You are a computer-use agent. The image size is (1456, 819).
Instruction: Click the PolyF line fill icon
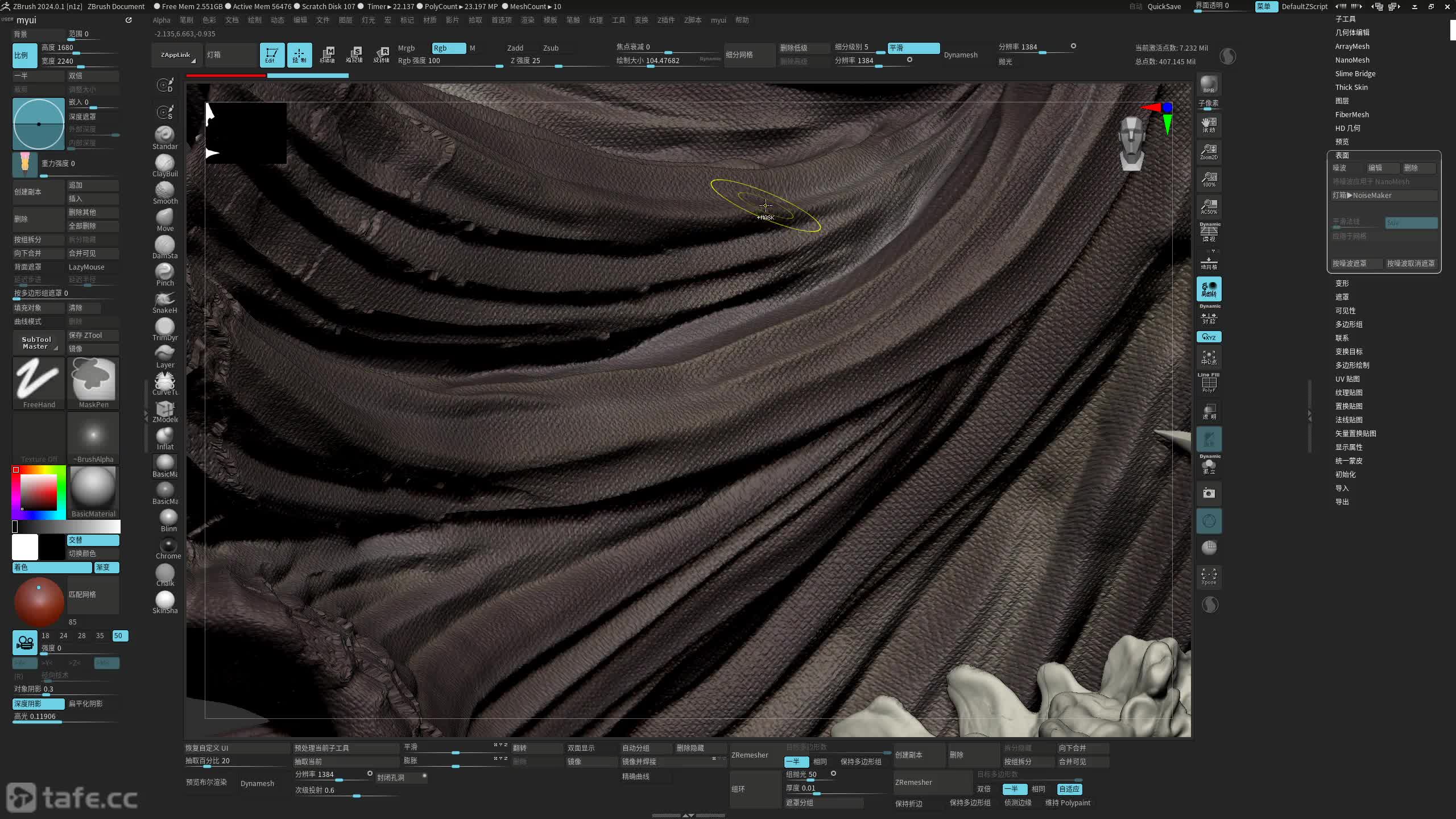pos(1209,383)
